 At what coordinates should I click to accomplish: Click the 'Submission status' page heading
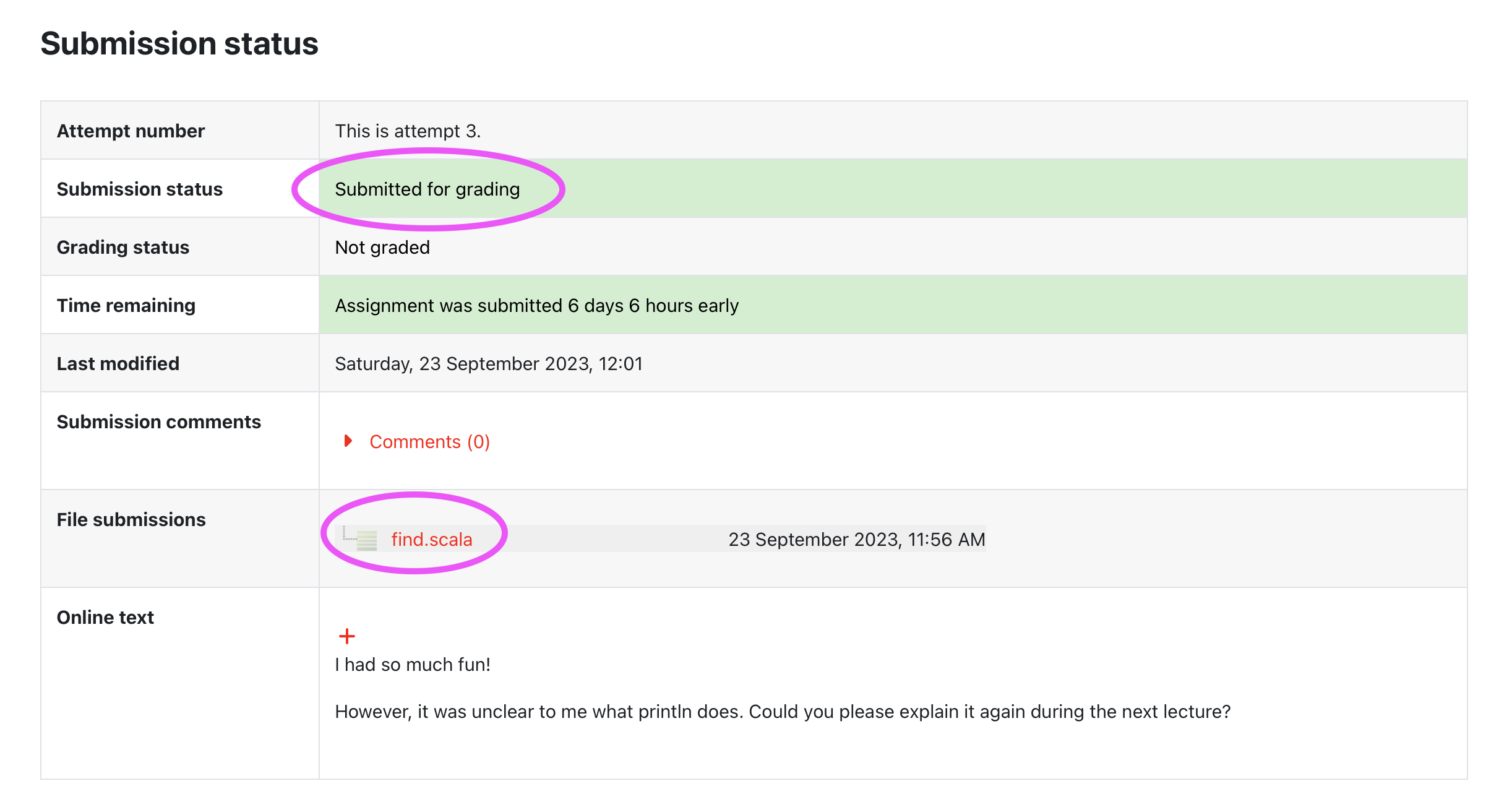coord(179,44)
